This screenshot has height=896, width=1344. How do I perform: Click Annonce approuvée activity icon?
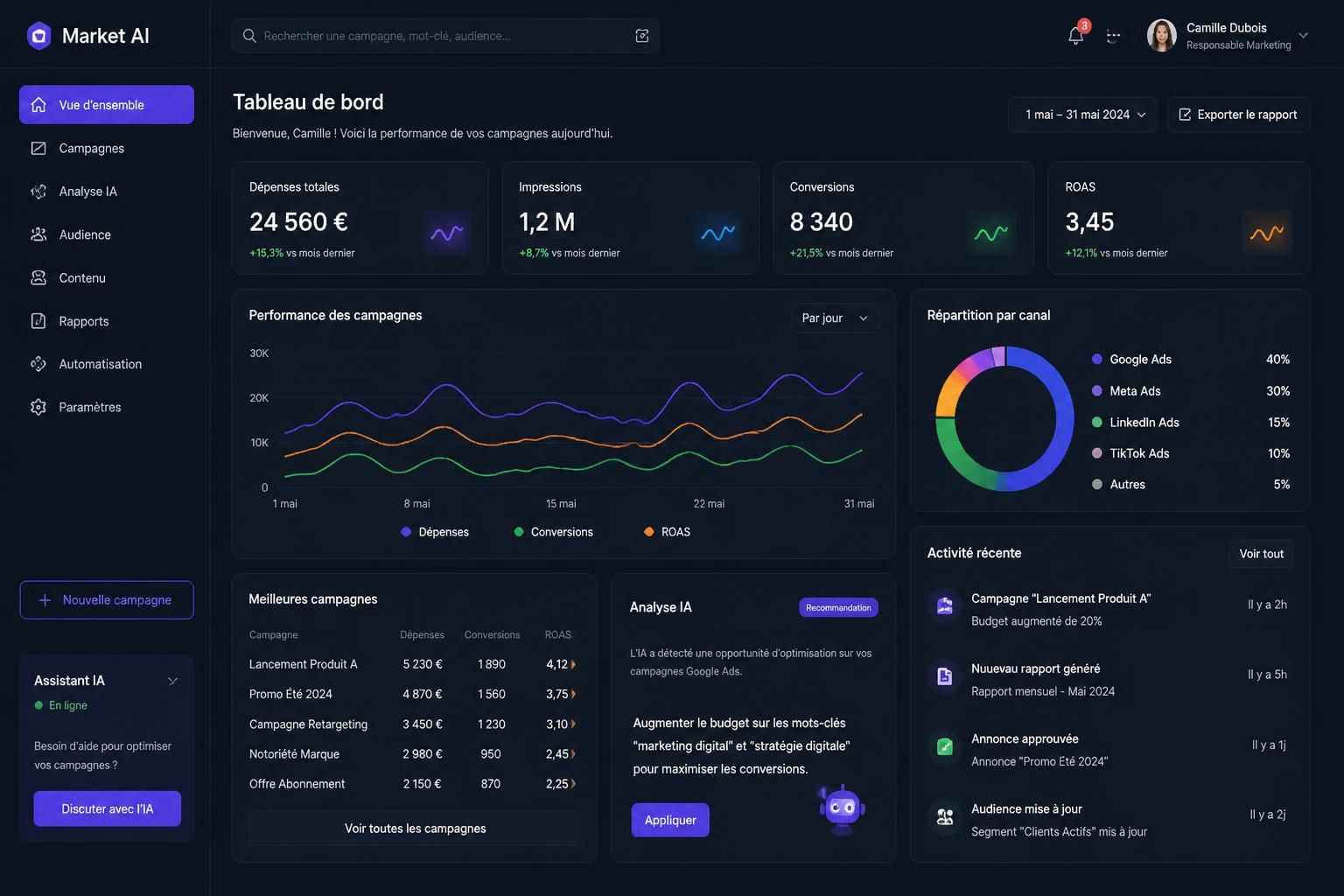945,746
